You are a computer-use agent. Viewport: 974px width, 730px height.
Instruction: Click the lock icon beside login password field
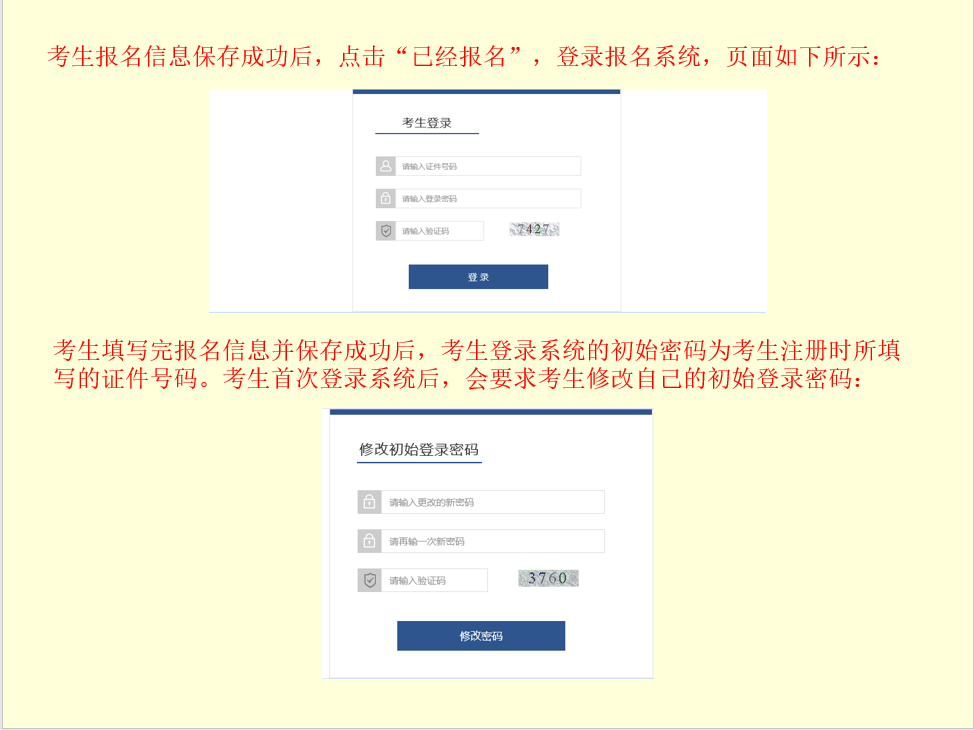click(386, 198)
